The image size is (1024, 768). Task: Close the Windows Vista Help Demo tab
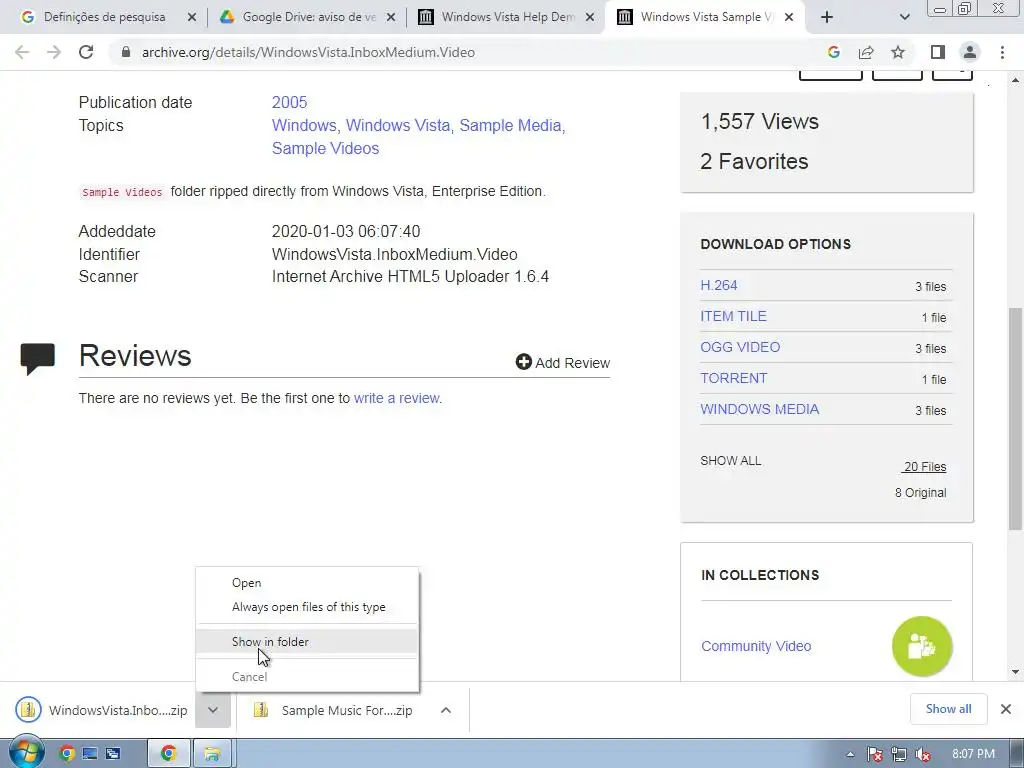590,18
